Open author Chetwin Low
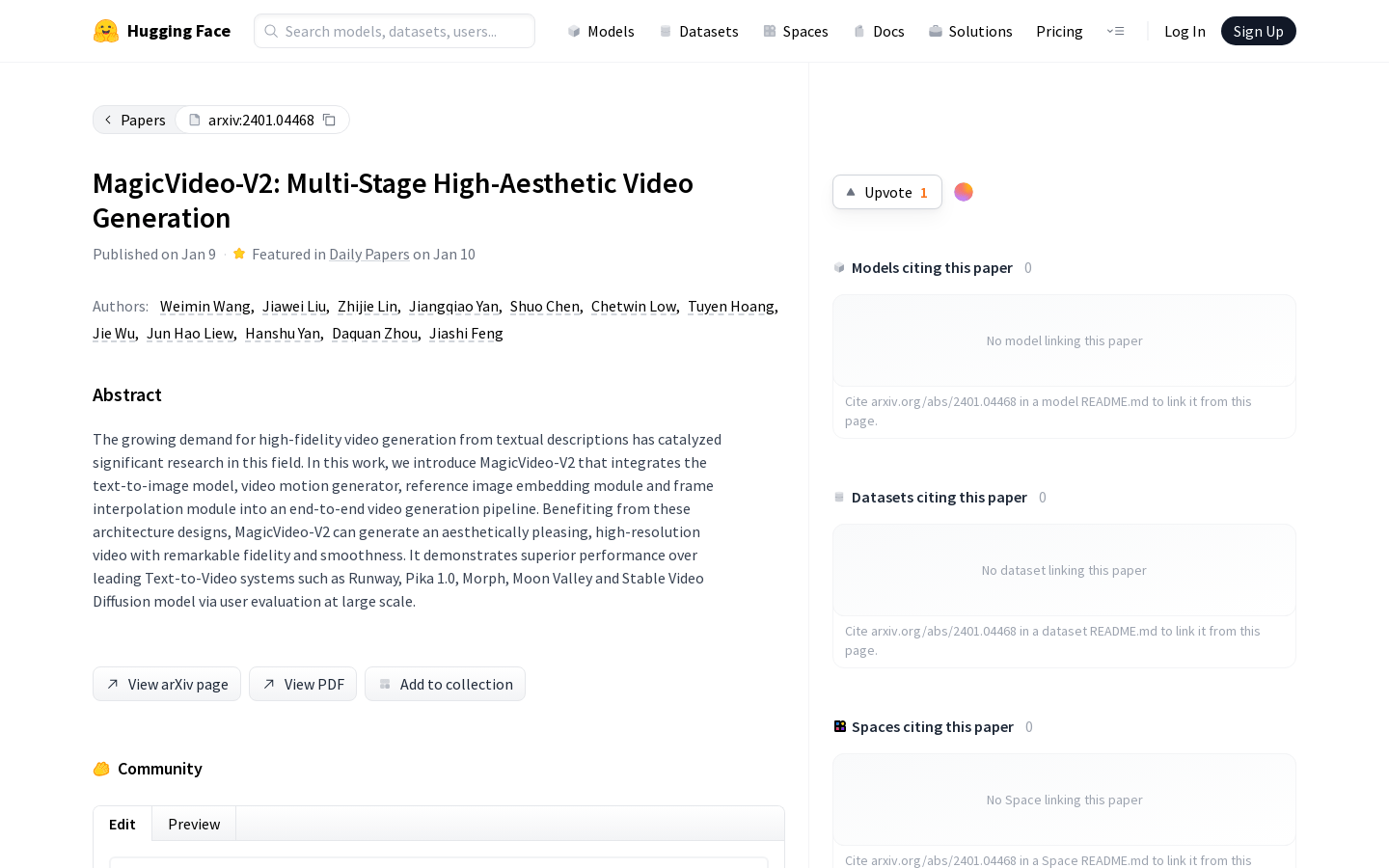Viewport: 1389px width, 868px height. [x=634, y=306]
